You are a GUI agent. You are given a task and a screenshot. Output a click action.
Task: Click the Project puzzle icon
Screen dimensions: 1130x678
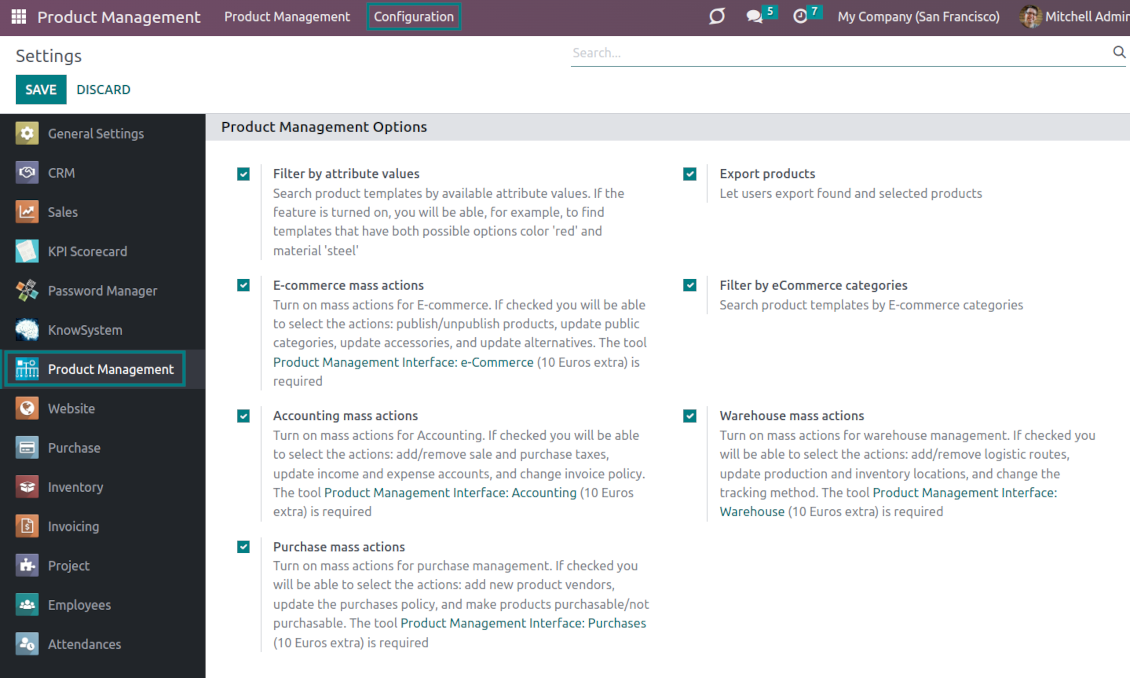tap(27, 566)
